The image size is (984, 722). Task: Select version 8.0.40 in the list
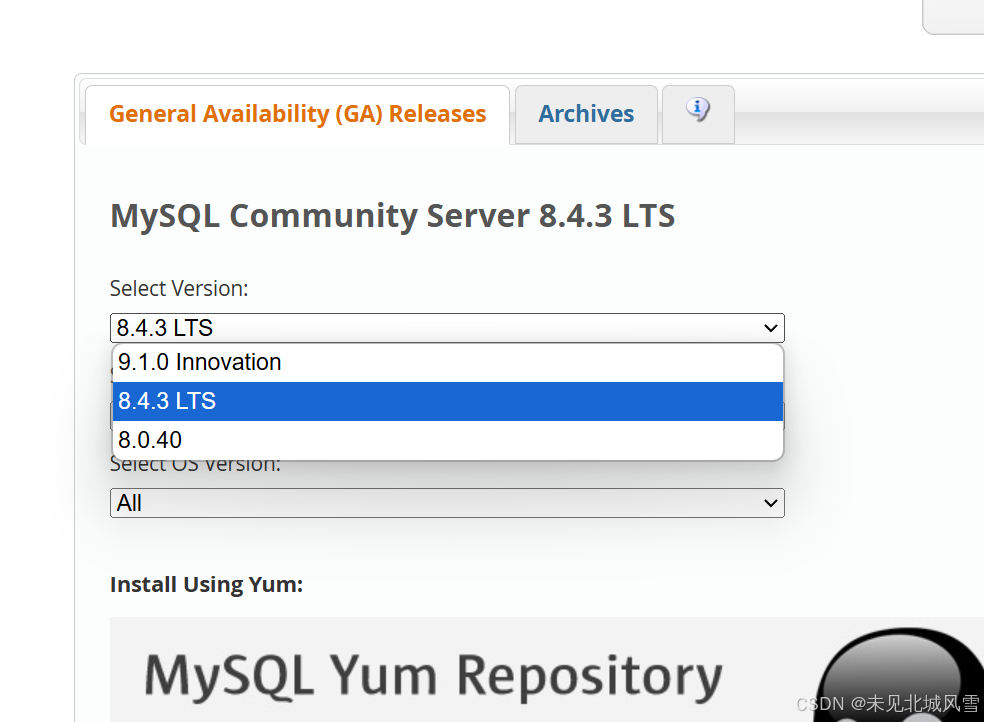tap(447, 440)
